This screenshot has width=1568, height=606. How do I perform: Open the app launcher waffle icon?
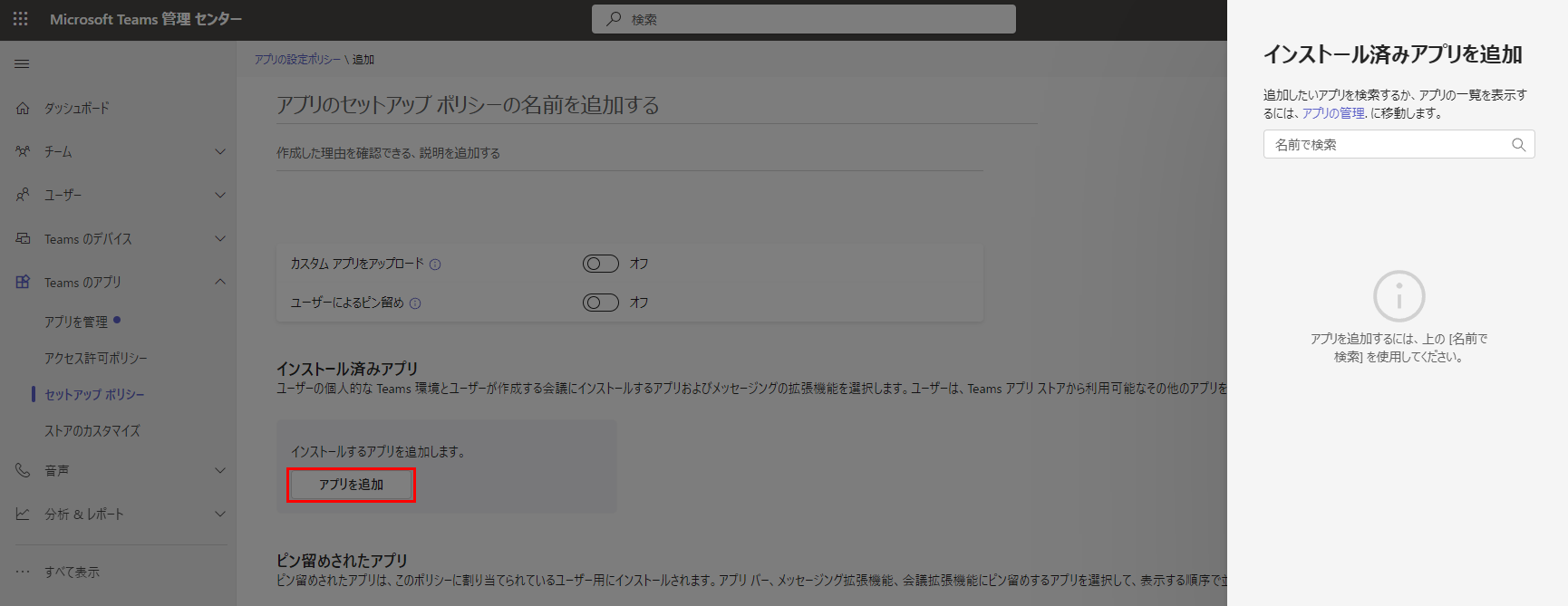click(x=20, y=19)
